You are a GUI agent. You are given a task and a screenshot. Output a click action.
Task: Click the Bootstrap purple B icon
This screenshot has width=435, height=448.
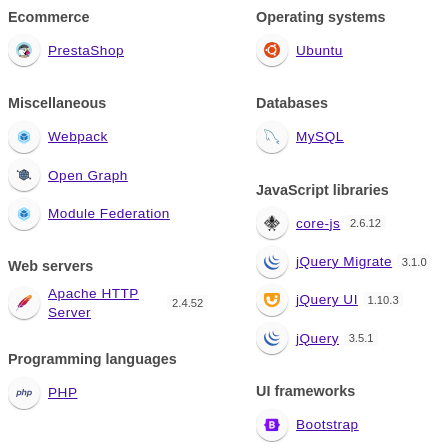[x=272, y=425]
